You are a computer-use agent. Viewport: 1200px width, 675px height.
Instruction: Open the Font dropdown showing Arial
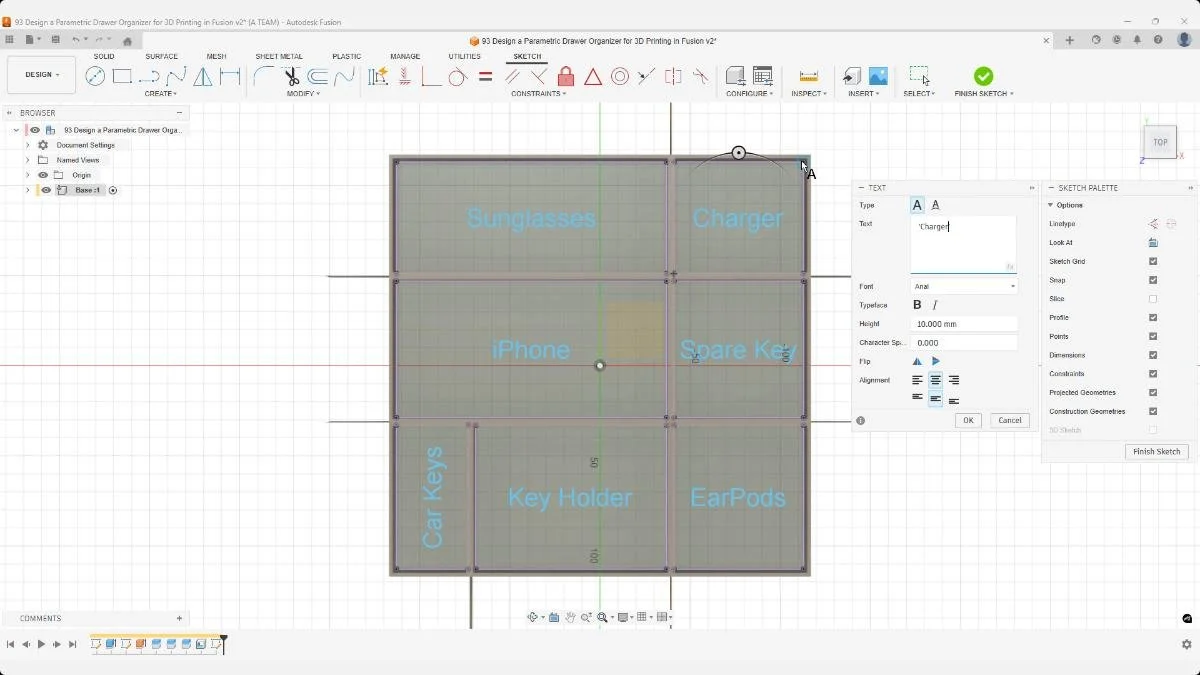[x=963, y=286]
